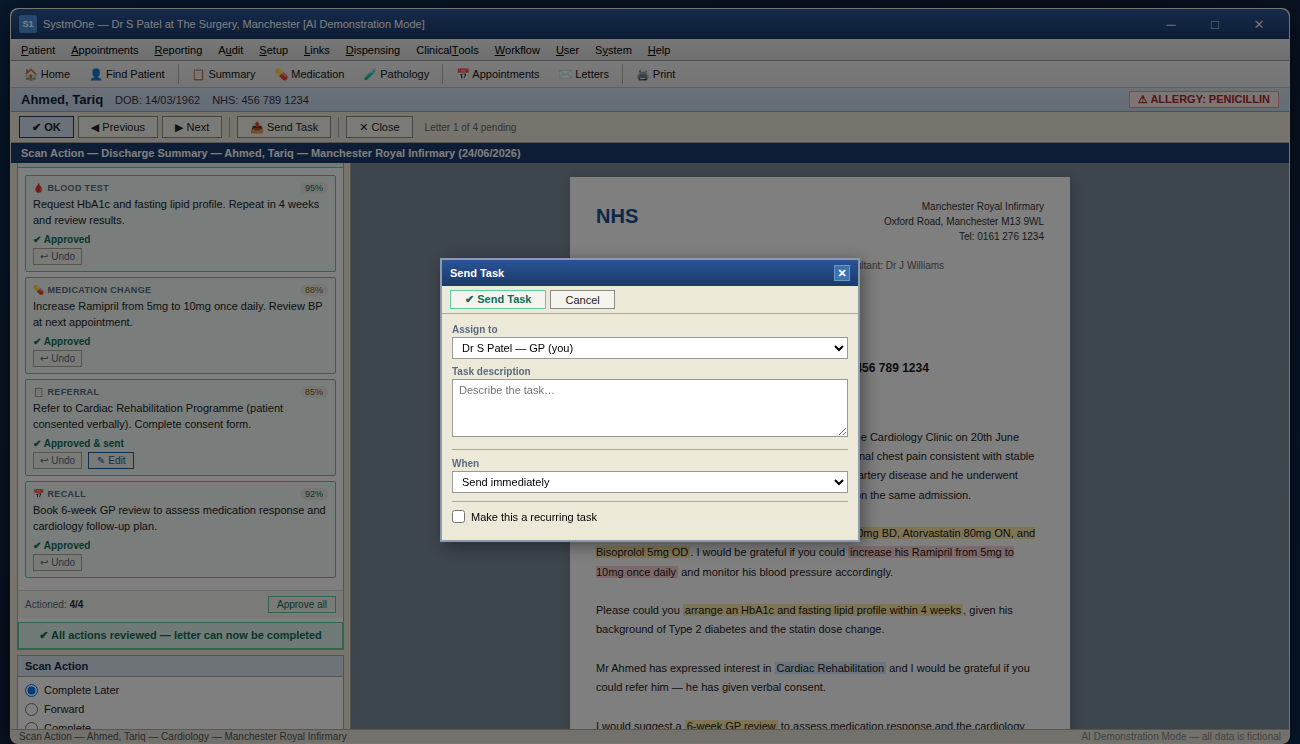This screenshot has width=1300, height=744.
Task: Click the penicillin allergy warning badge
Action: (x=1204, y=100)
